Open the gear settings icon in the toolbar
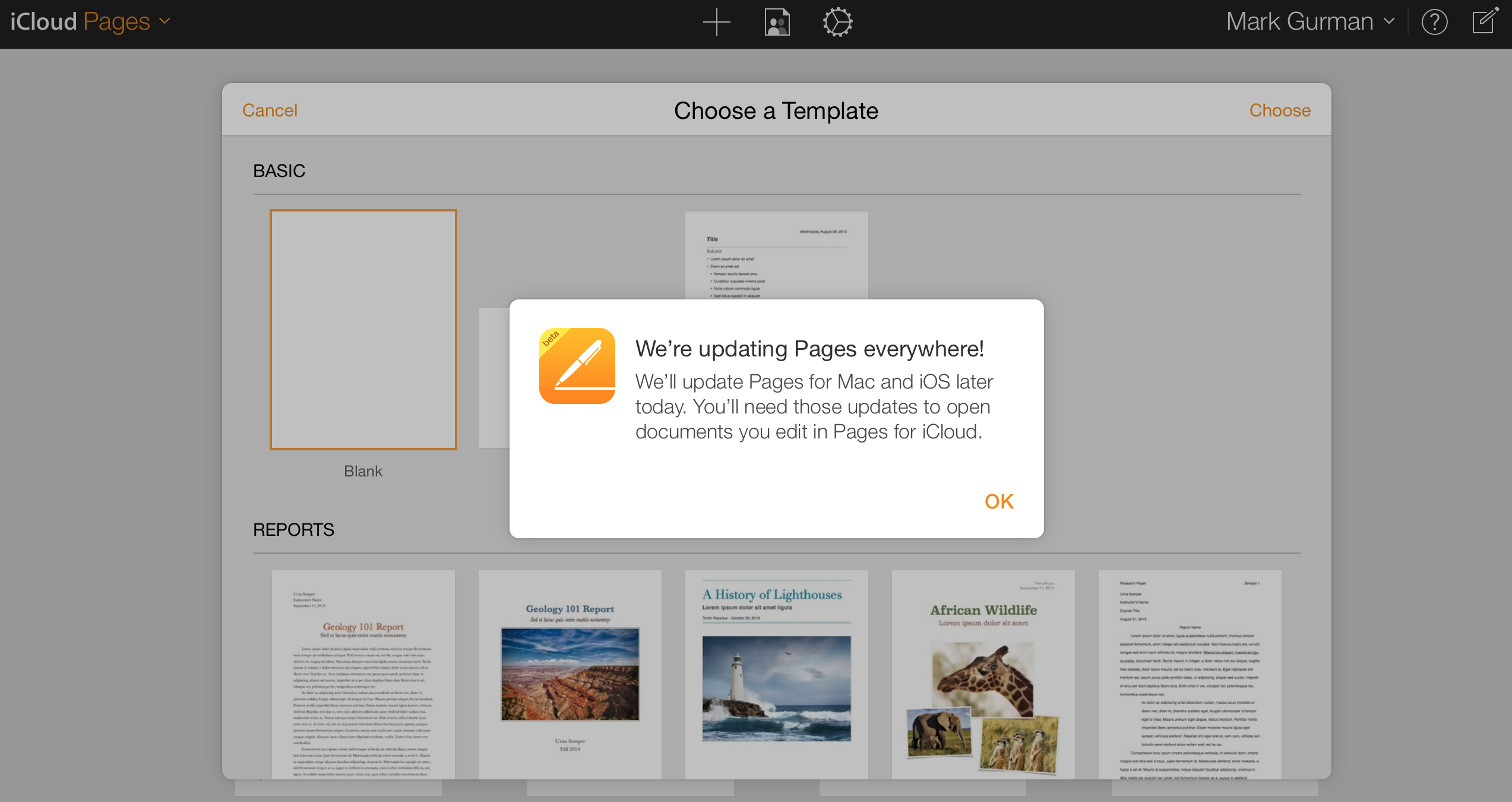The width and height of the screenshot is (1512, 802). 837,22
